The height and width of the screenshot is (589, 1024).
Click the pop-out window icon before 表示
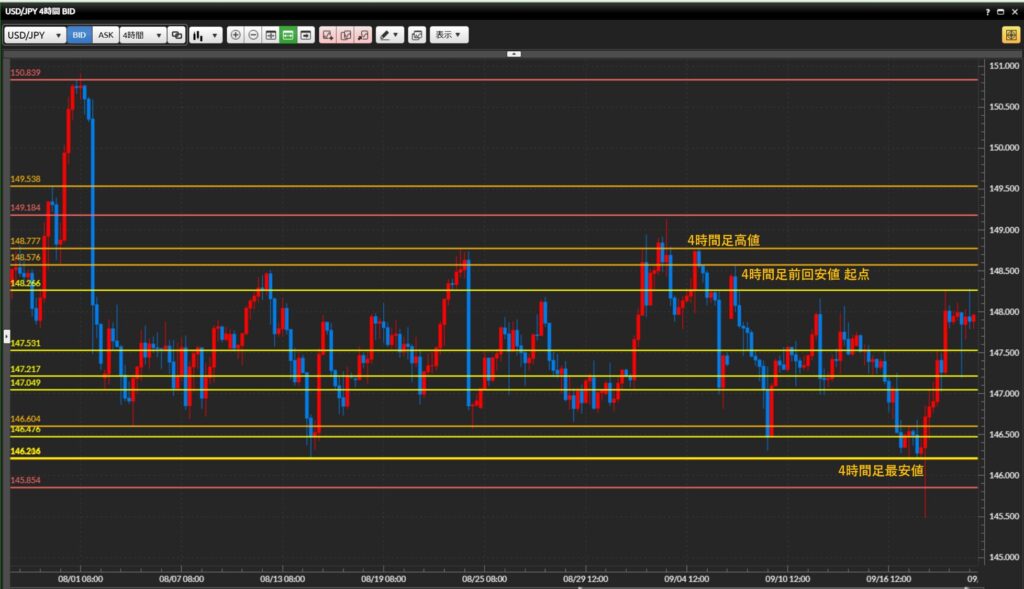[x=417, y=35]
